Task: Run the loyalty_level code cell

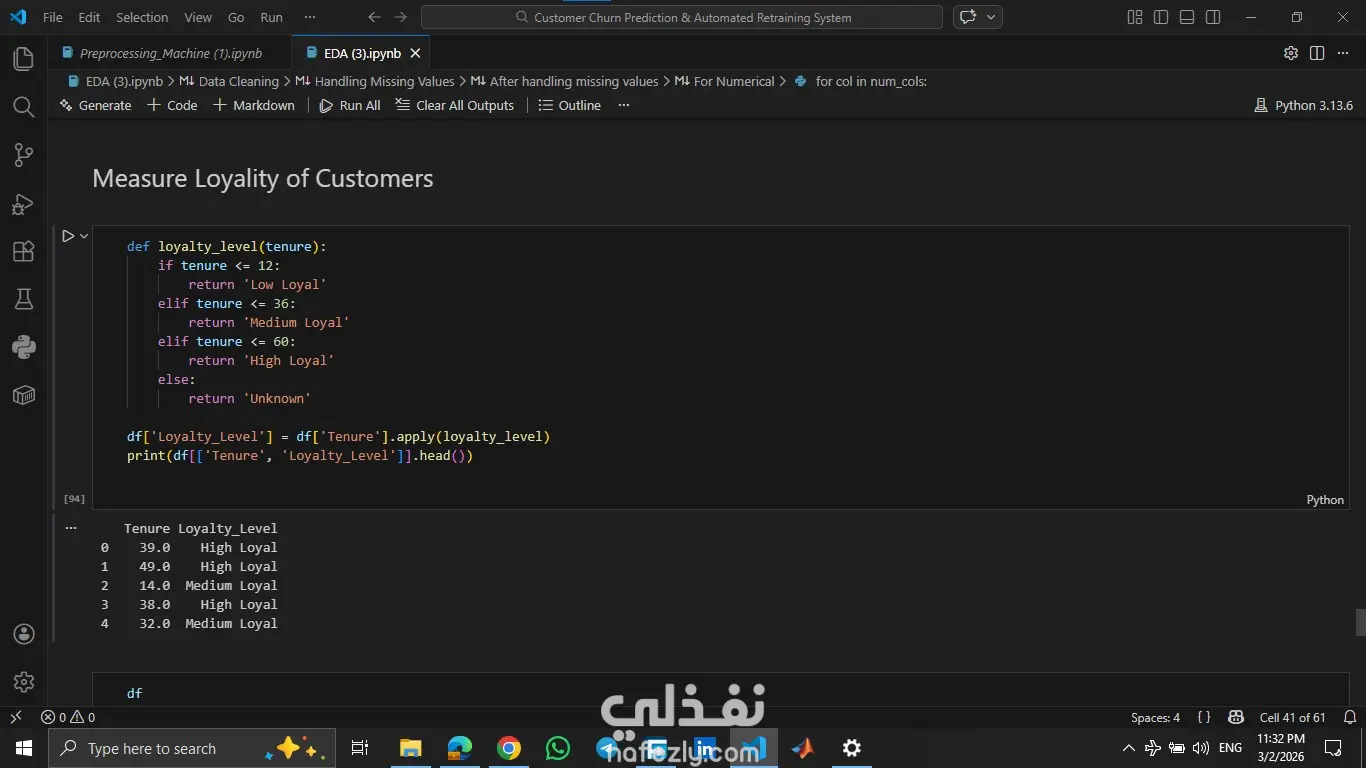Action: 68,236
